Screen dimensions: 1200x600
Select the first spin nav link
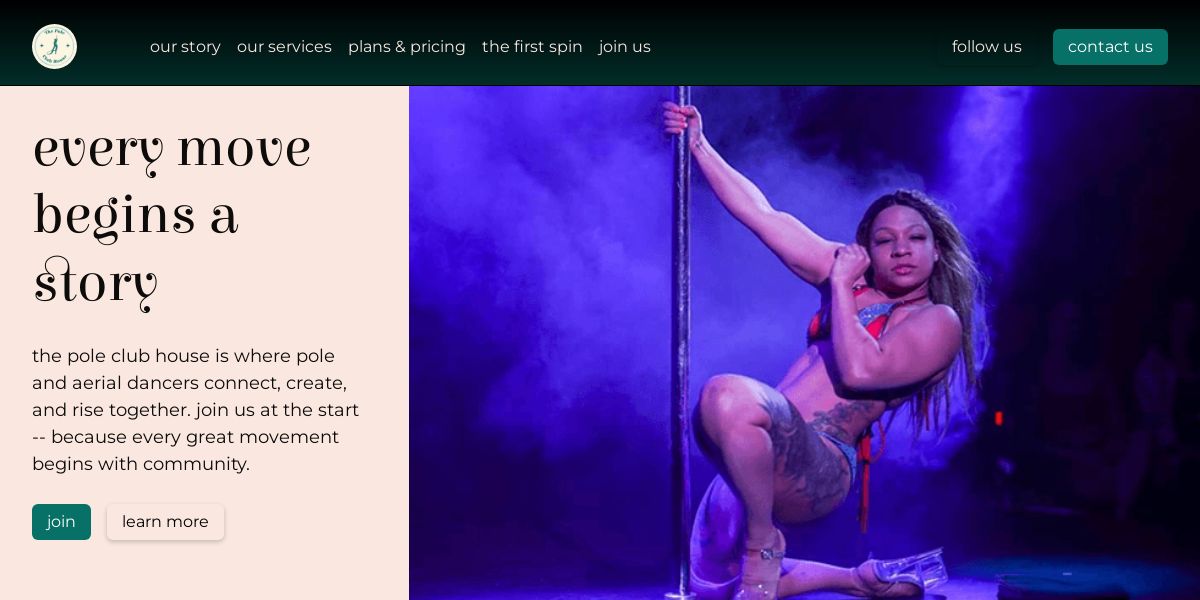(532, 47)
